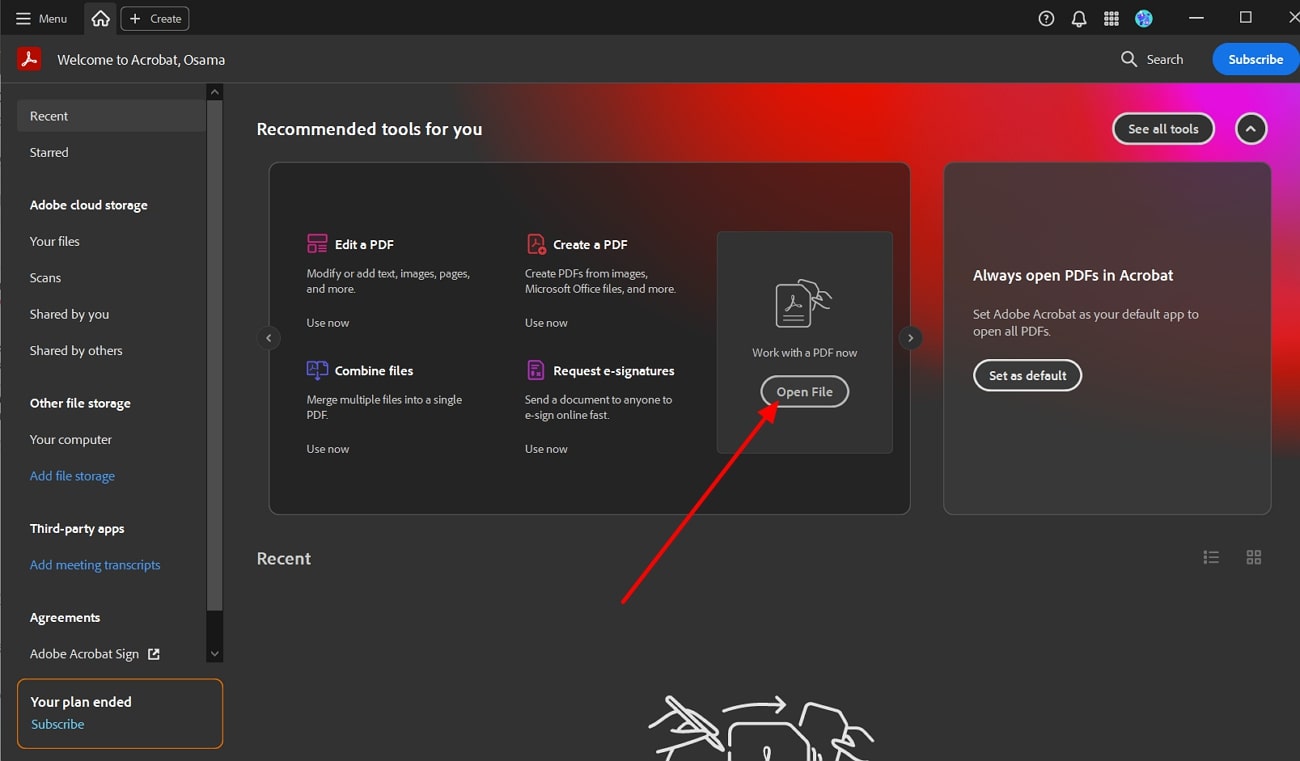Switch Recent to list view icon
1300x761 pixels.
click(x=1211, y=557)
